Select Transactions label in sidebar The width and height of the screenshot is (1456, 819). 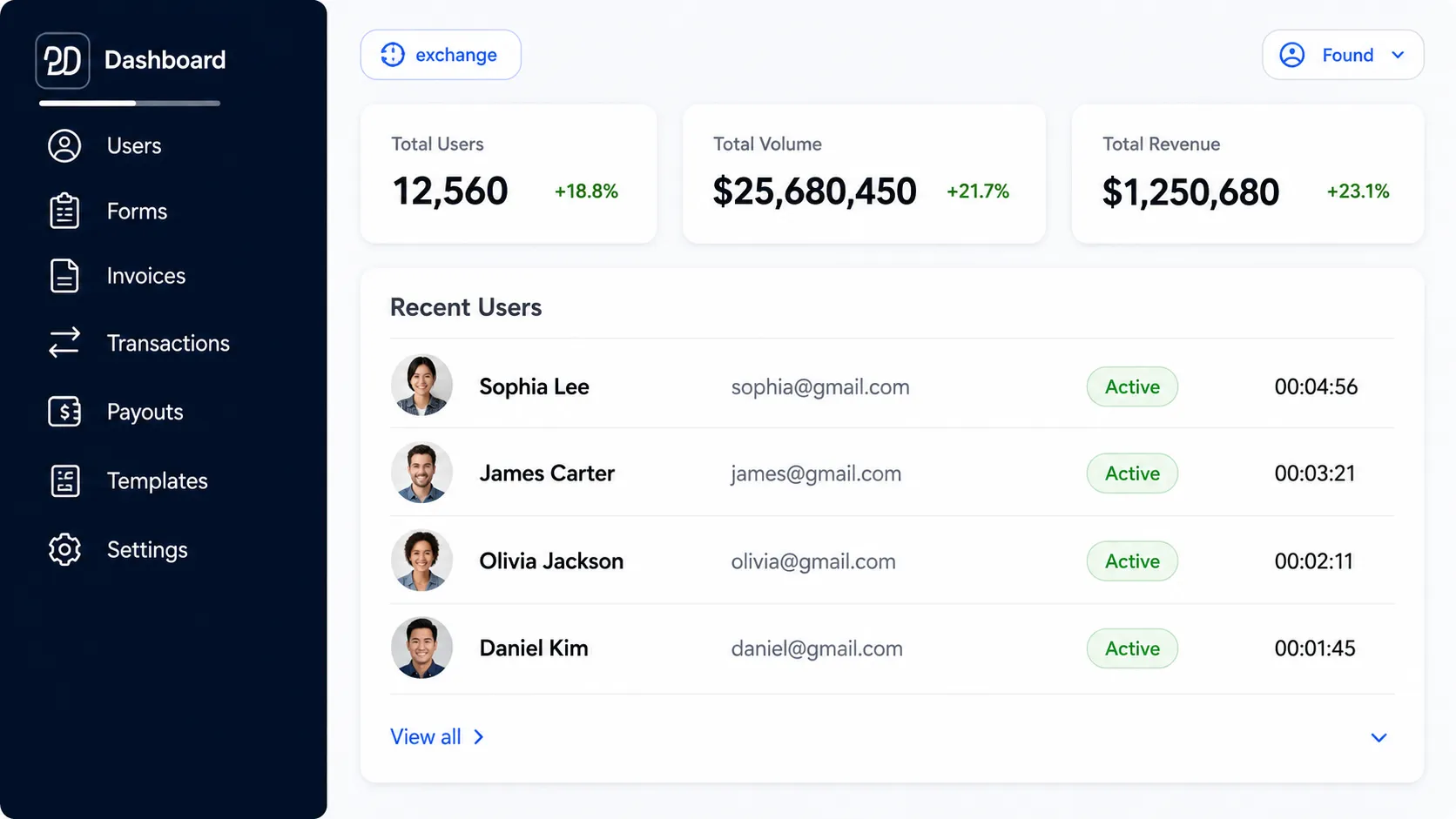168,343
